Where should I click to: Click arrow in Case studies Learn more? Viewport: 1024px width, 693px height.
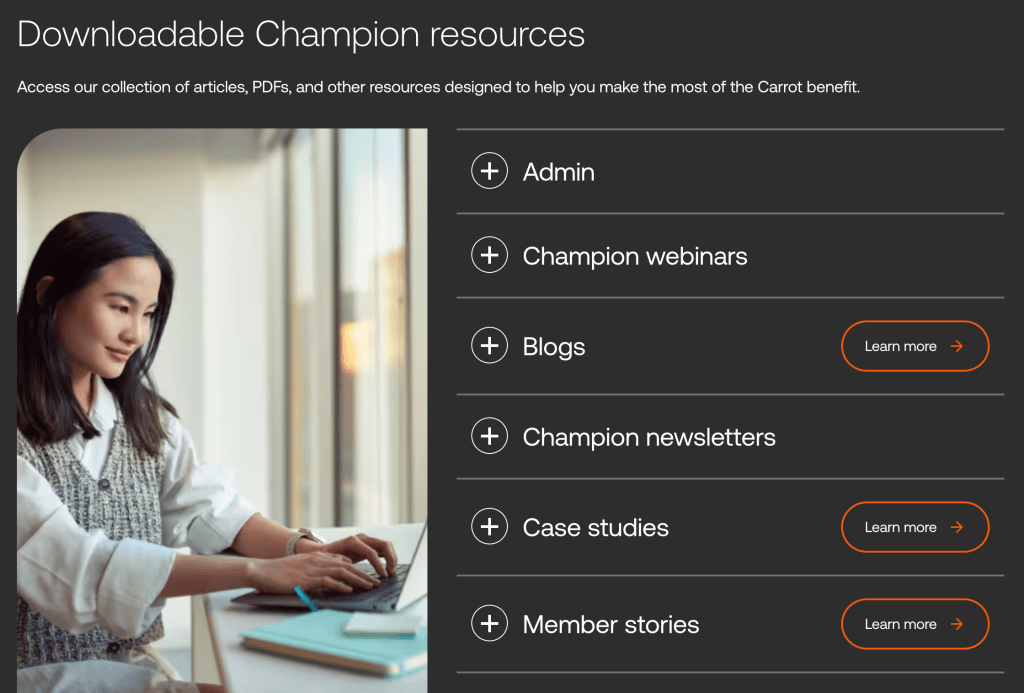(957, 527)
